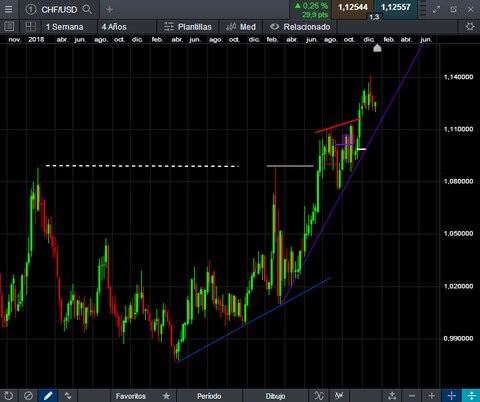The image size is (480, 402).
Task: Open the Med chart type dropdown
Action: pyautogui.click(x=241, y=27)
